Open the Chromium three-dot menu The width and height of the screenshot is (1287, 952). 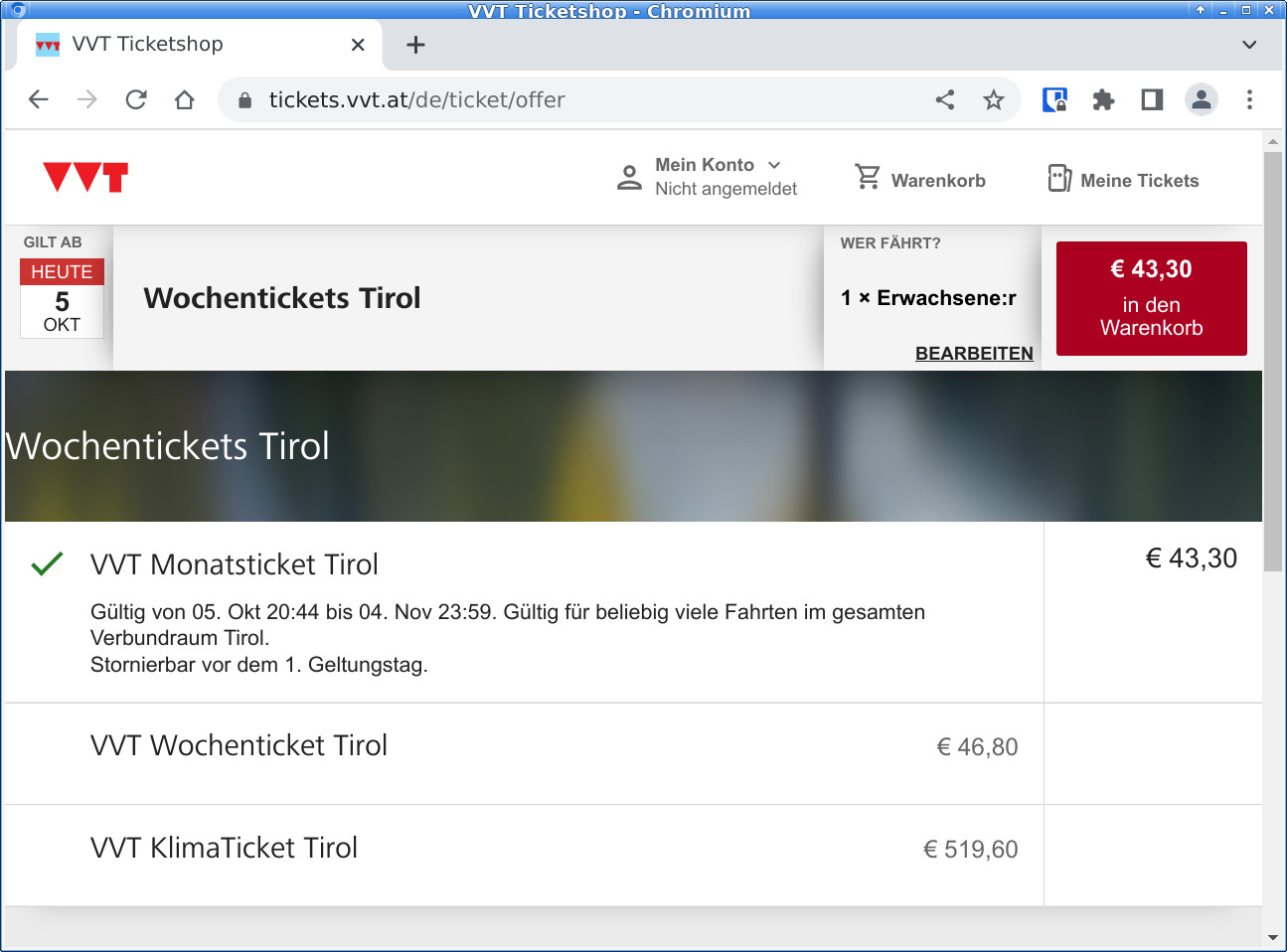(1250, 99)
